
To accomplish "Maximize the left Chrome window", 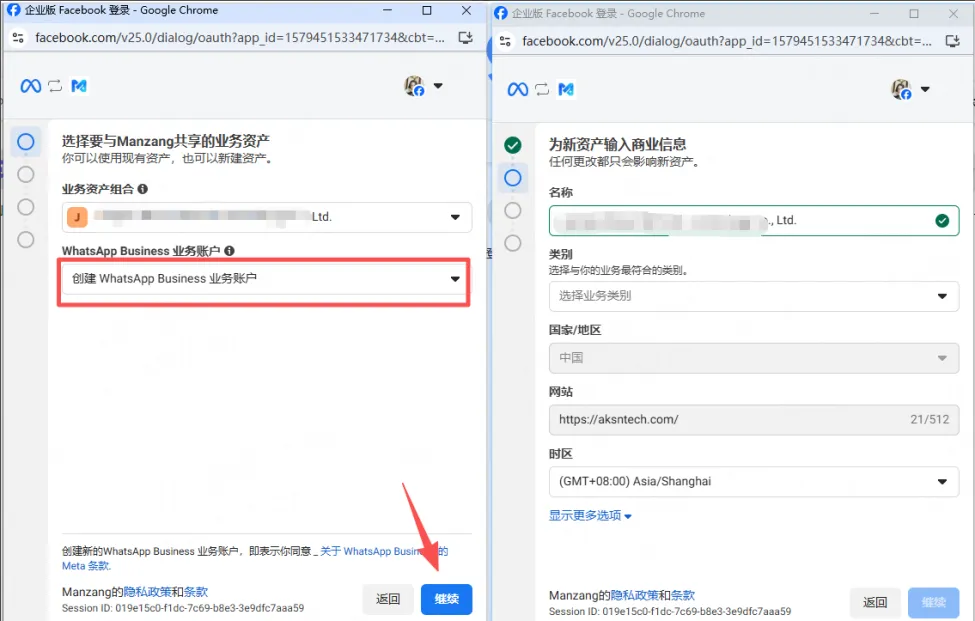I will click(427, 11).
